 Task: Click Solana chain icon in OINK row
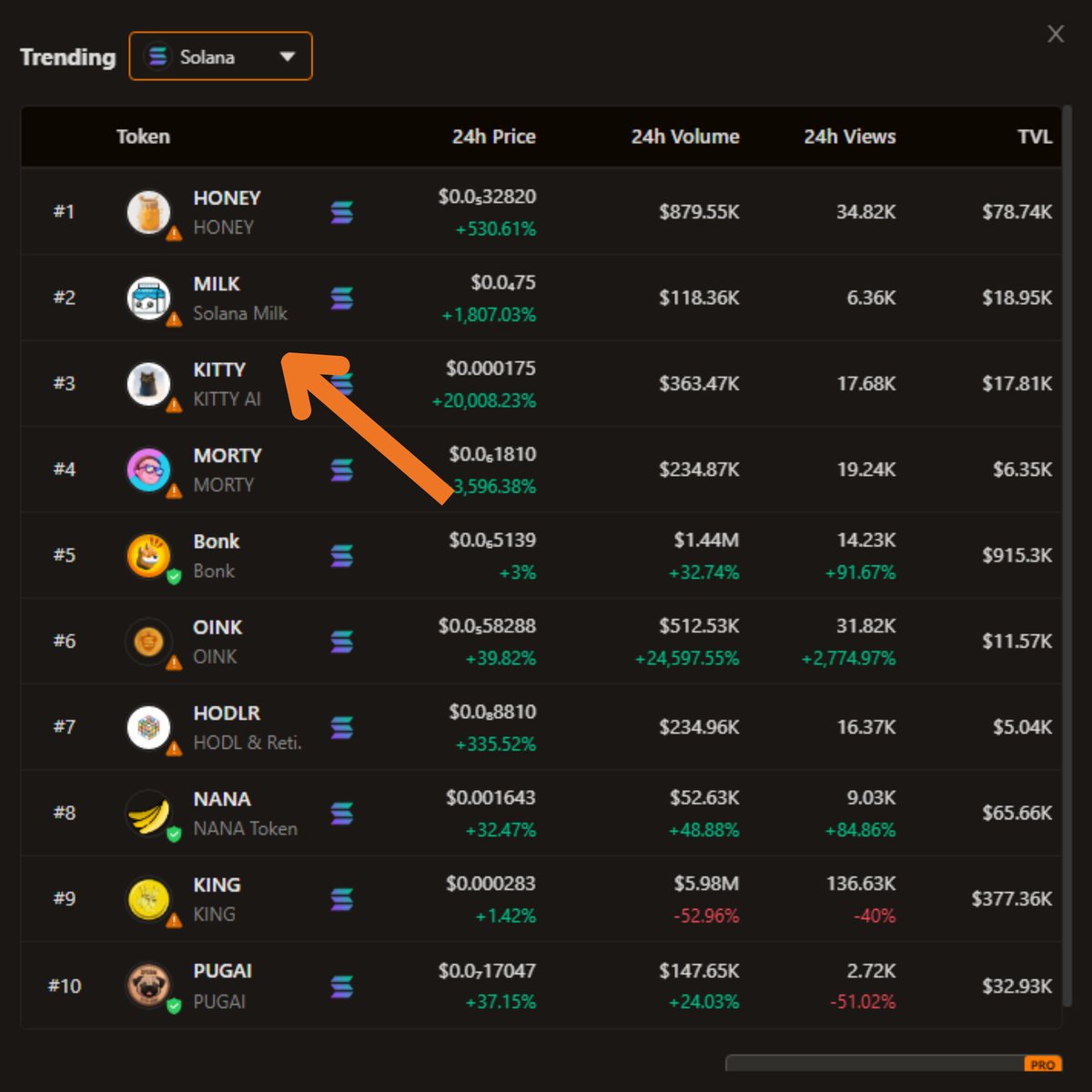point(342,642)
